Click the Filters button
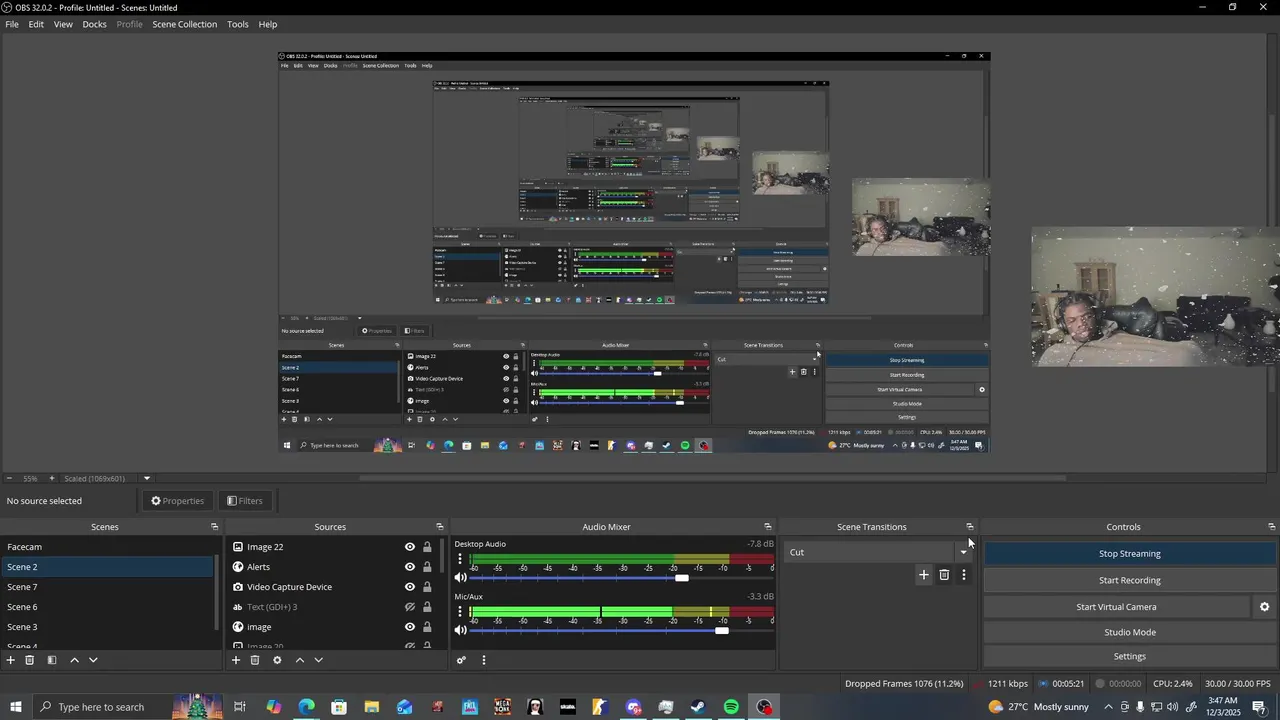Screen dimensions: 1280x720 pos(245,501)
